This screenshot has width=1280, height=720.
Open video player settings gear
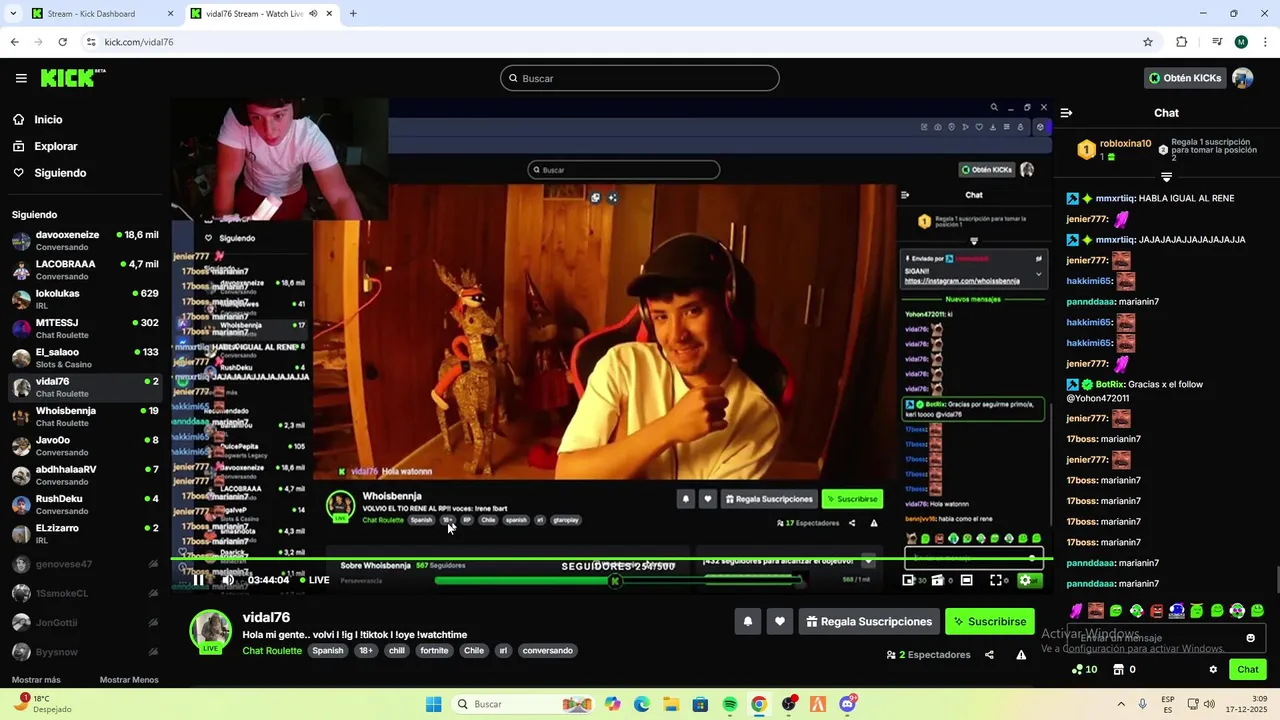1025,580
